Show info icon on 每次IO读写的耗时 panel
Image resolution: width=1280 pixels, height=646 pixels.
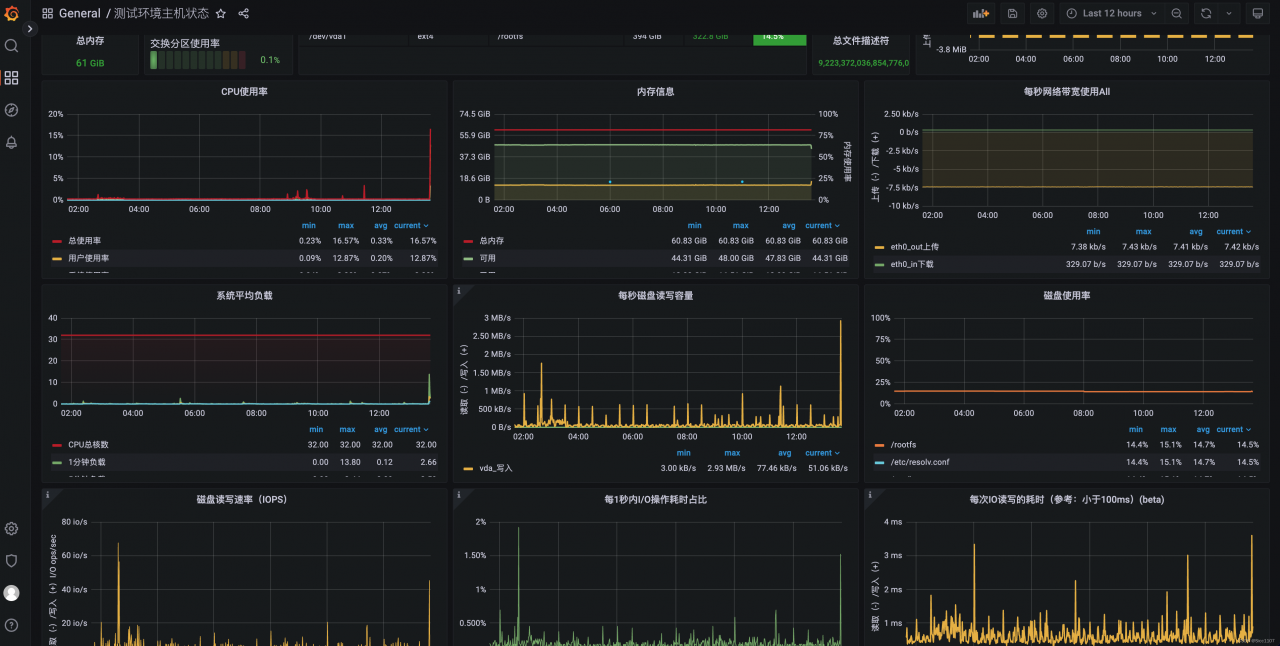click(x=870, y=495)
